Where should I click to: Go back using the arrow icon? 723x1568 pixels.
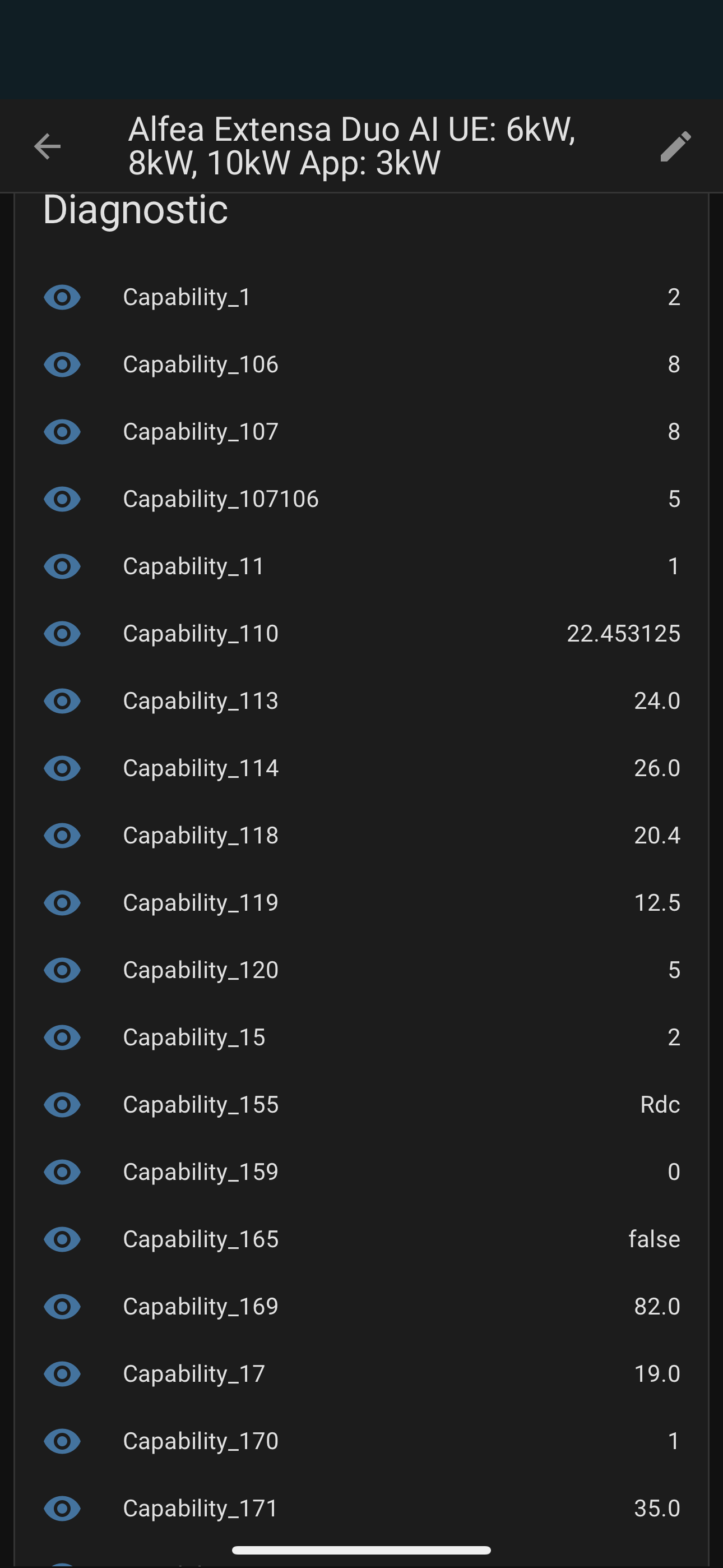pos(48,147)
